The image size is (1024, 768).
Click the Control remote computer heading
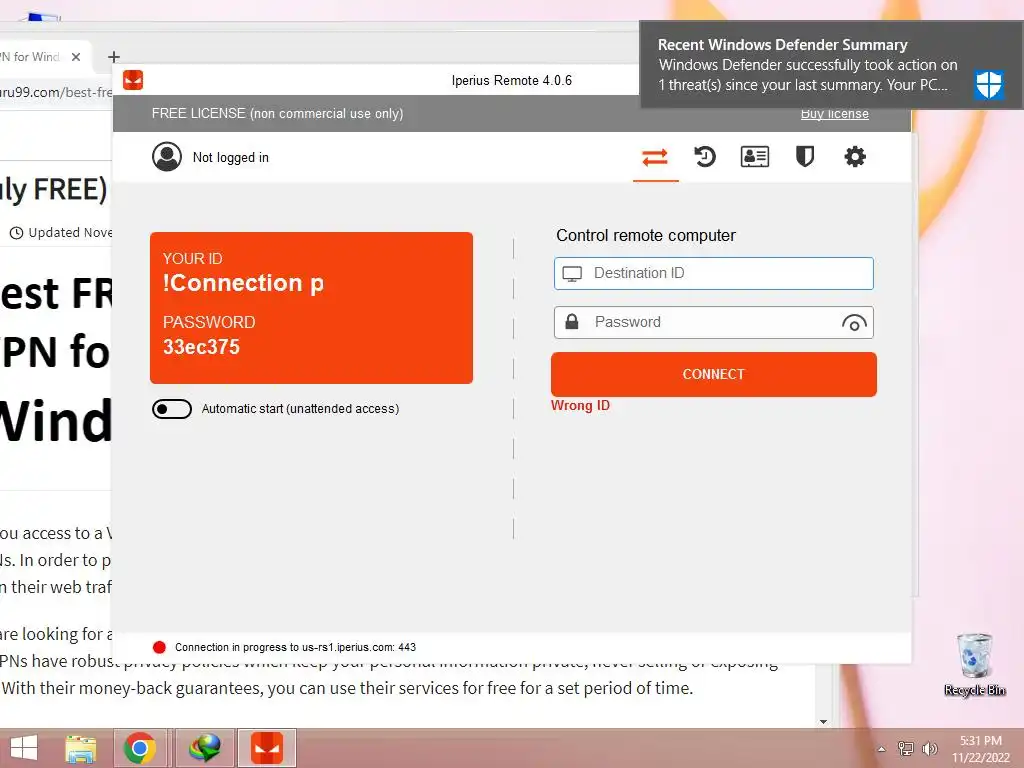click(646, 236)
